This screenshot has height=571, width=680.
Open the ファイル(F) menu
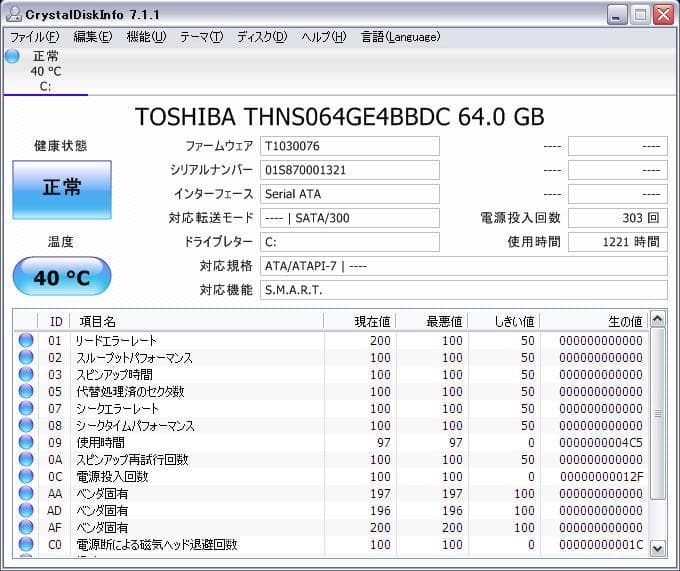34,37
